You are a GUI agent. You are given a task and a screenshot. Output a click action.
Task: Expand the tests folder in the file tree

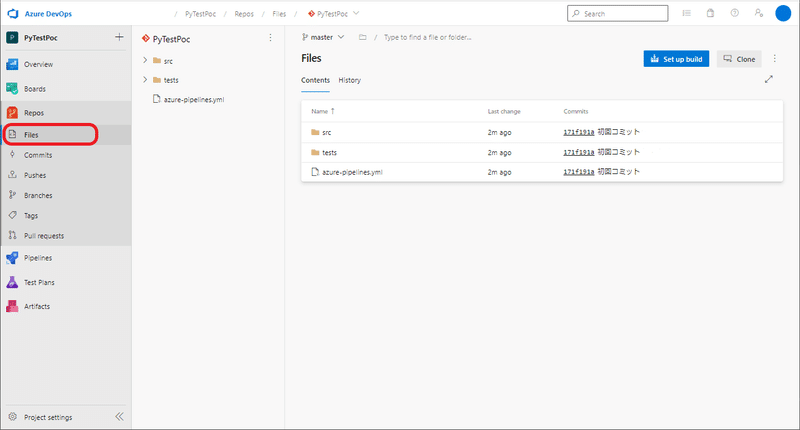coord(145,80)
